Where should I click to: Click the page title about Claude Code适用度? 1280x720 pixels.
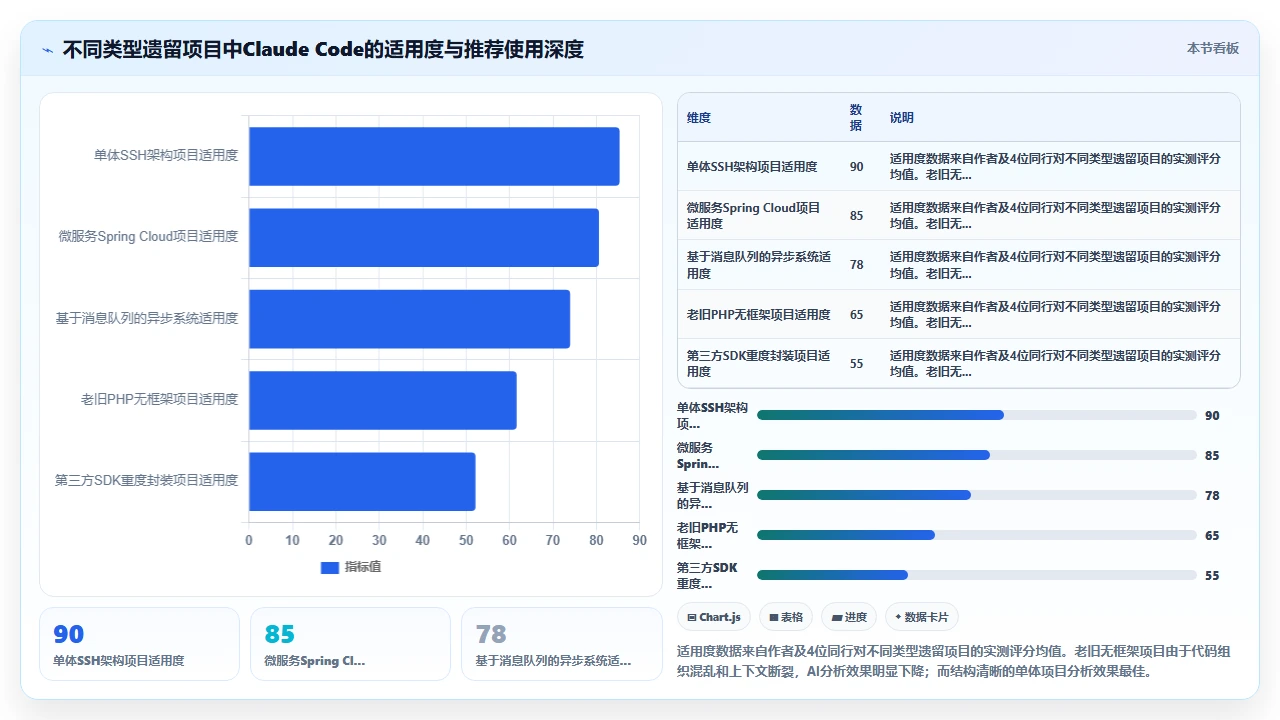coord(323,50)
